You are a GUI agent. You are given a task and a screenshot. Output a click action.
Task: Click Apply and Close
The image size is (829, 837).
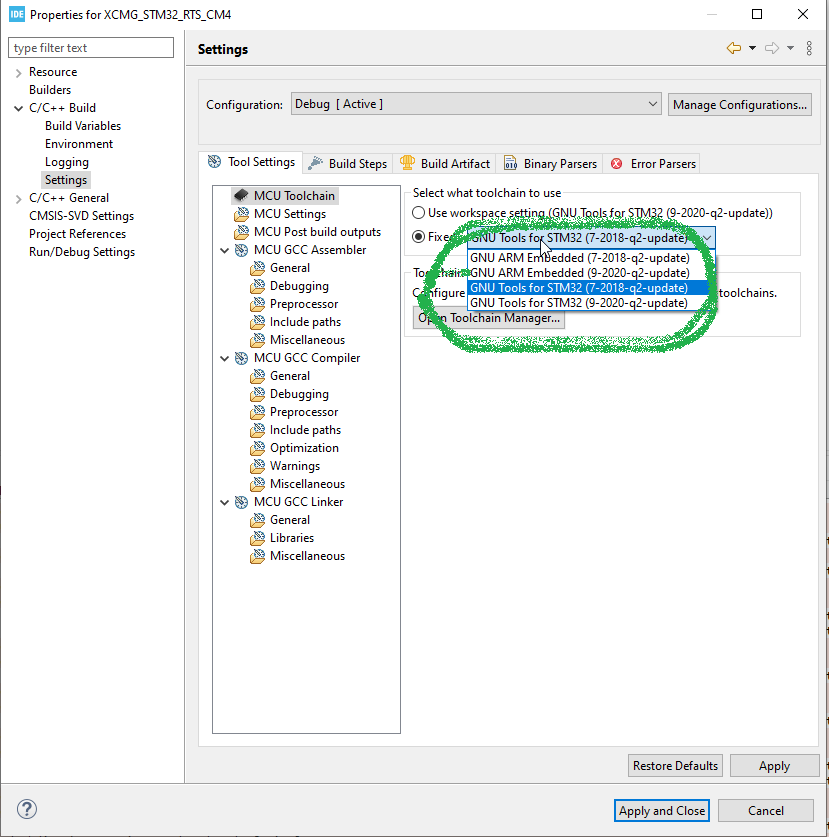pyautogui.click(x=661, y=810)
